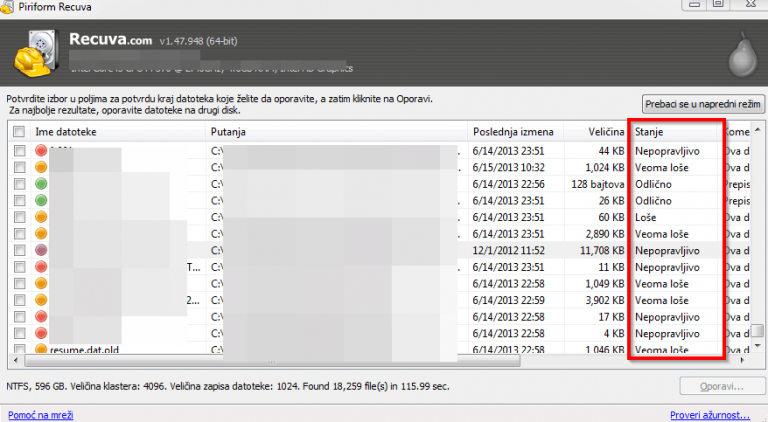Tick the checkbox of the 2,890 KB file
768x422 pixels.
click(x=19, y=234)
